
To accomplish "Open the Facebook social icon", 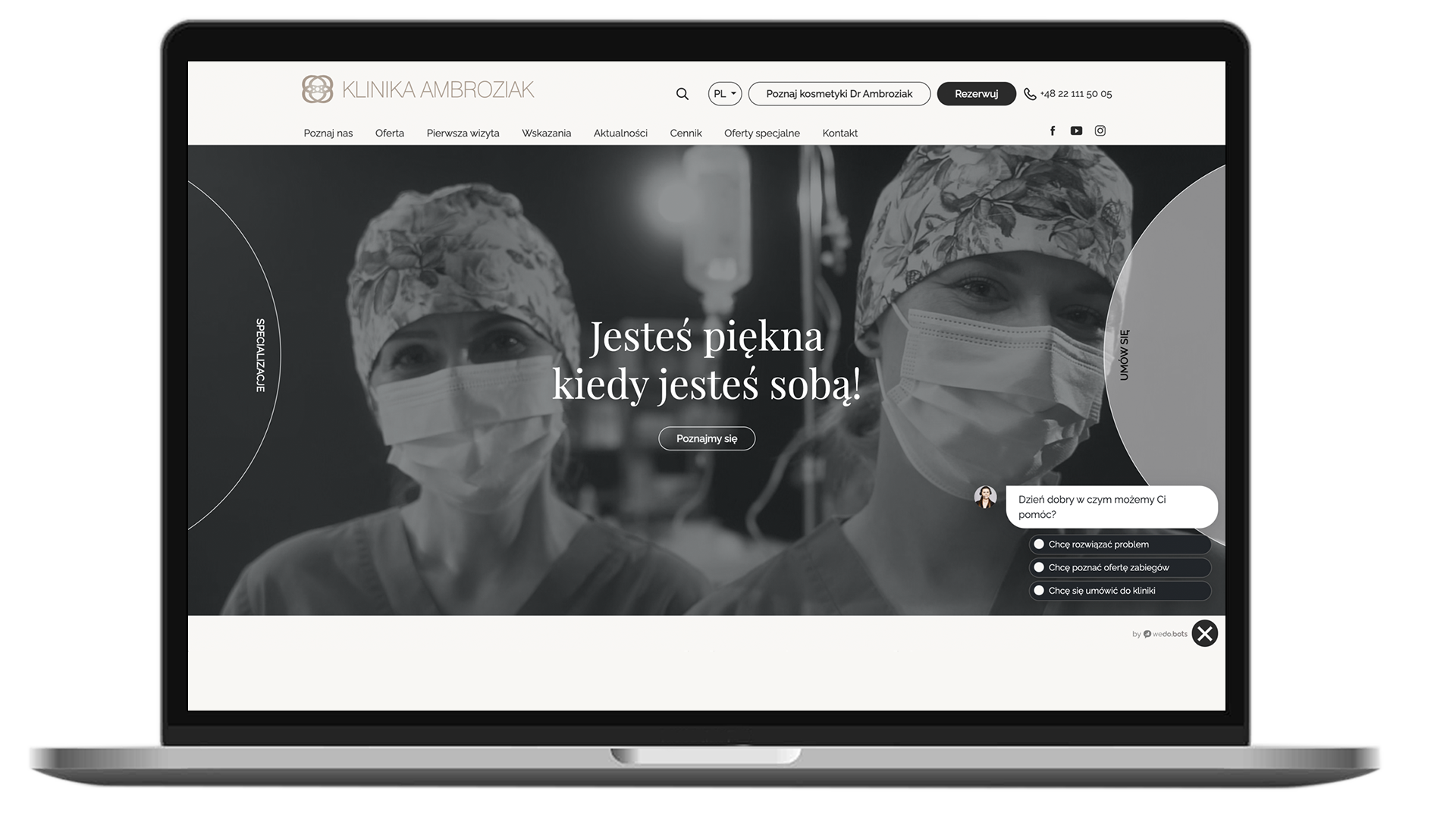I will point(1053,131).
